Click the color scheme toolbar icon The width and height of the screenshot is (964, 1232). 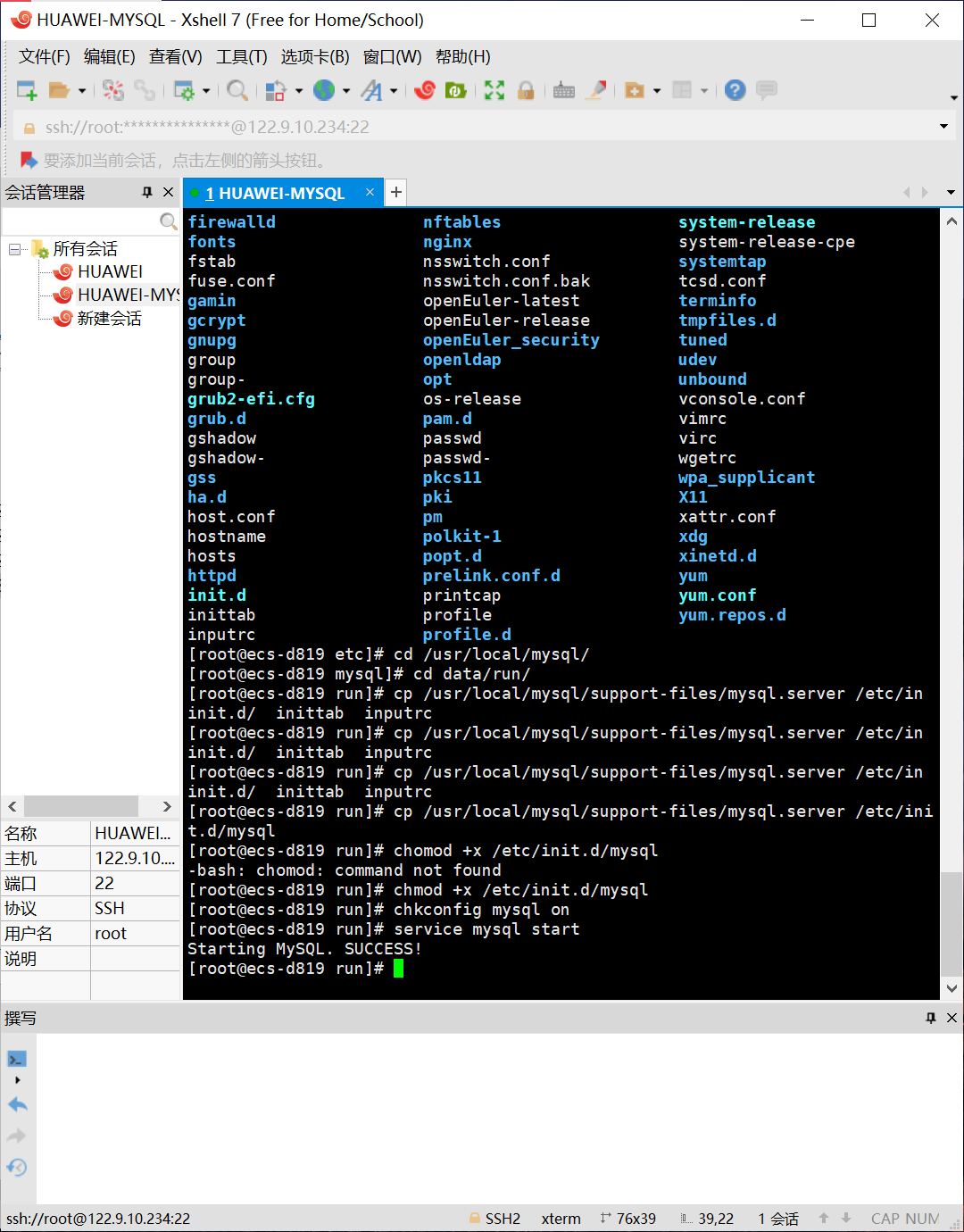coord(276,90)
